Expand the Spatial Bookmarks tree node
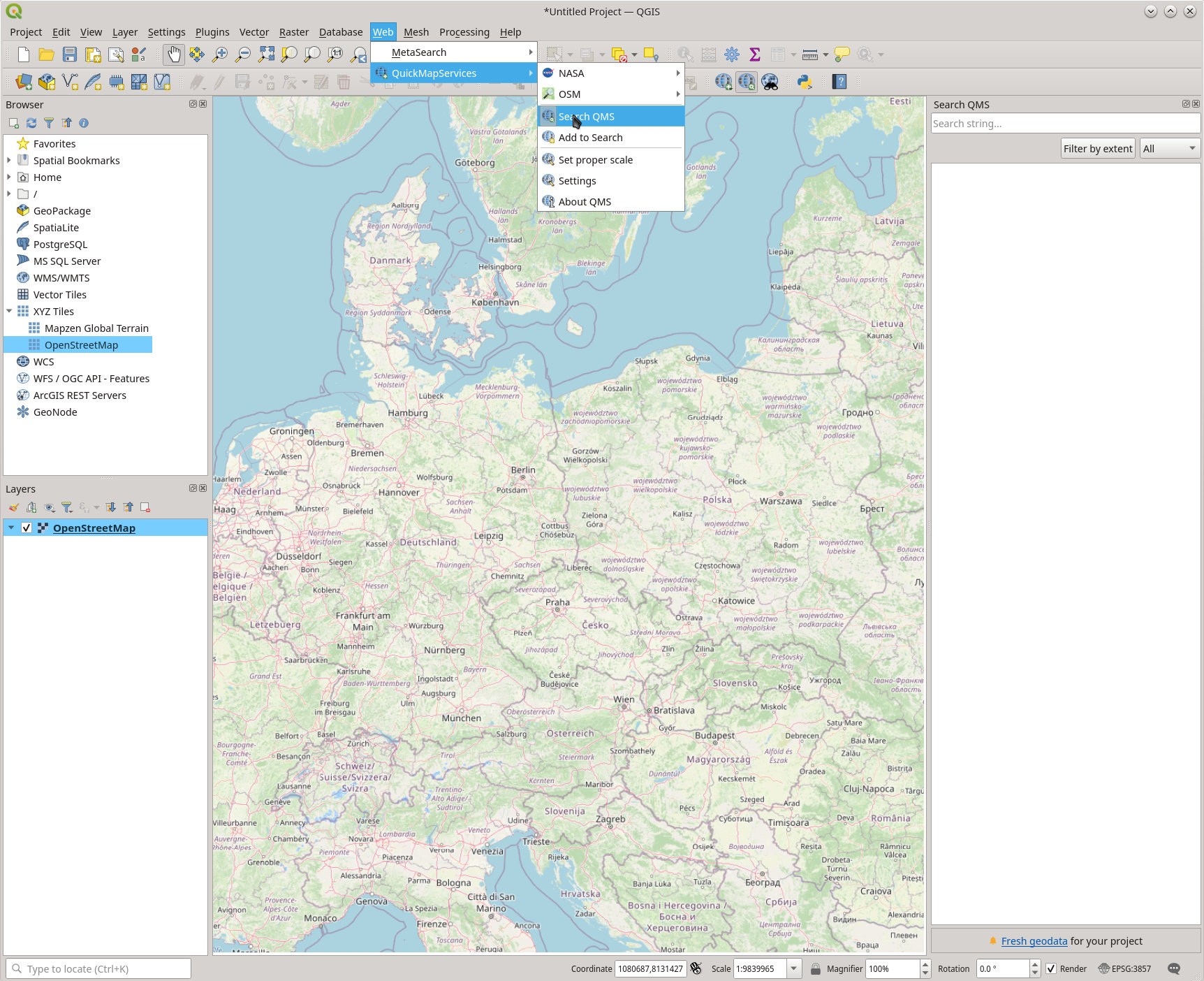The width and height of the screenshot is (1204, 981). (9, 161)
